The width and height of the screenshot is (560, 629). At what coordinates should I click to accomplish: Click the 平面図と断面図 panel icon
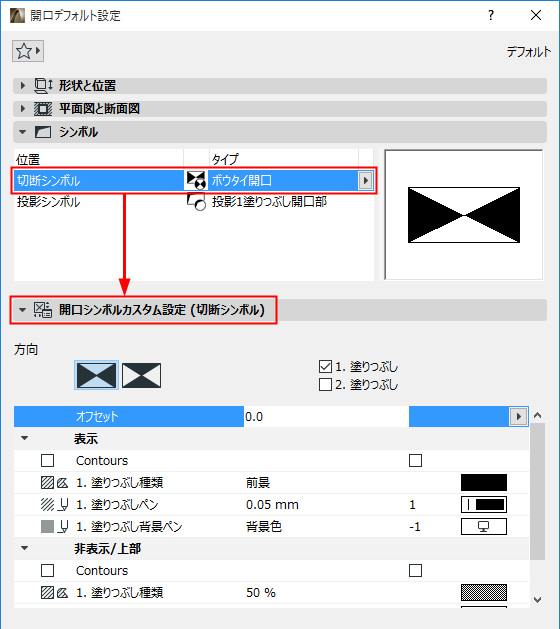pyautogui.click(x=43, y=109)
